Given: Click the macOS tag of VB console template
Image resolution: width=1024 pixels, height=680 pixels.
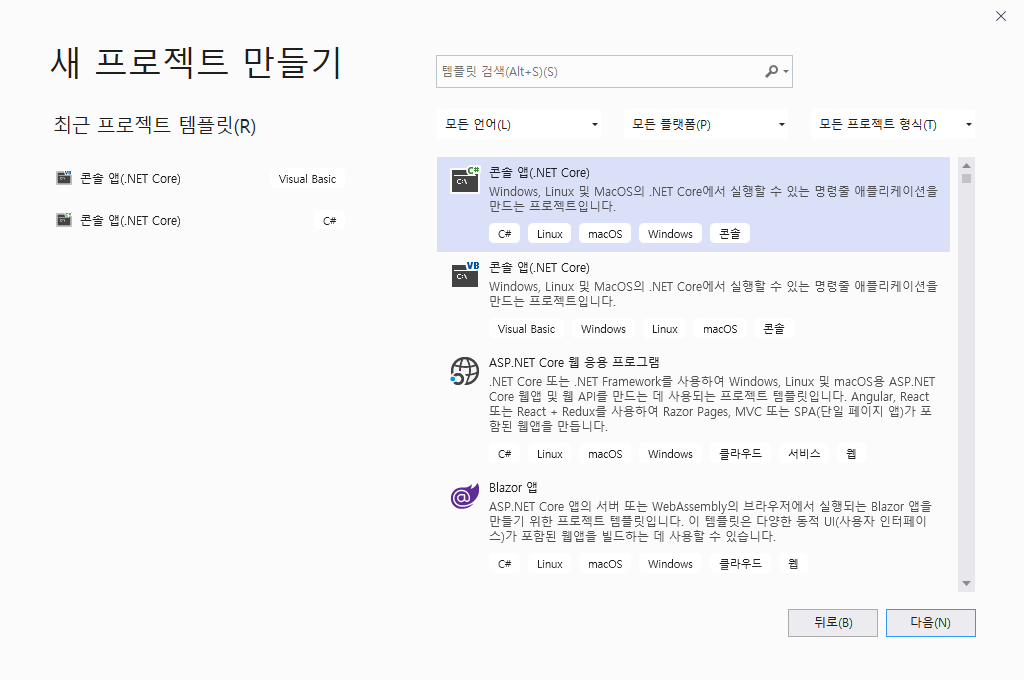Looking at the screenshot, I should click(720, 329).
